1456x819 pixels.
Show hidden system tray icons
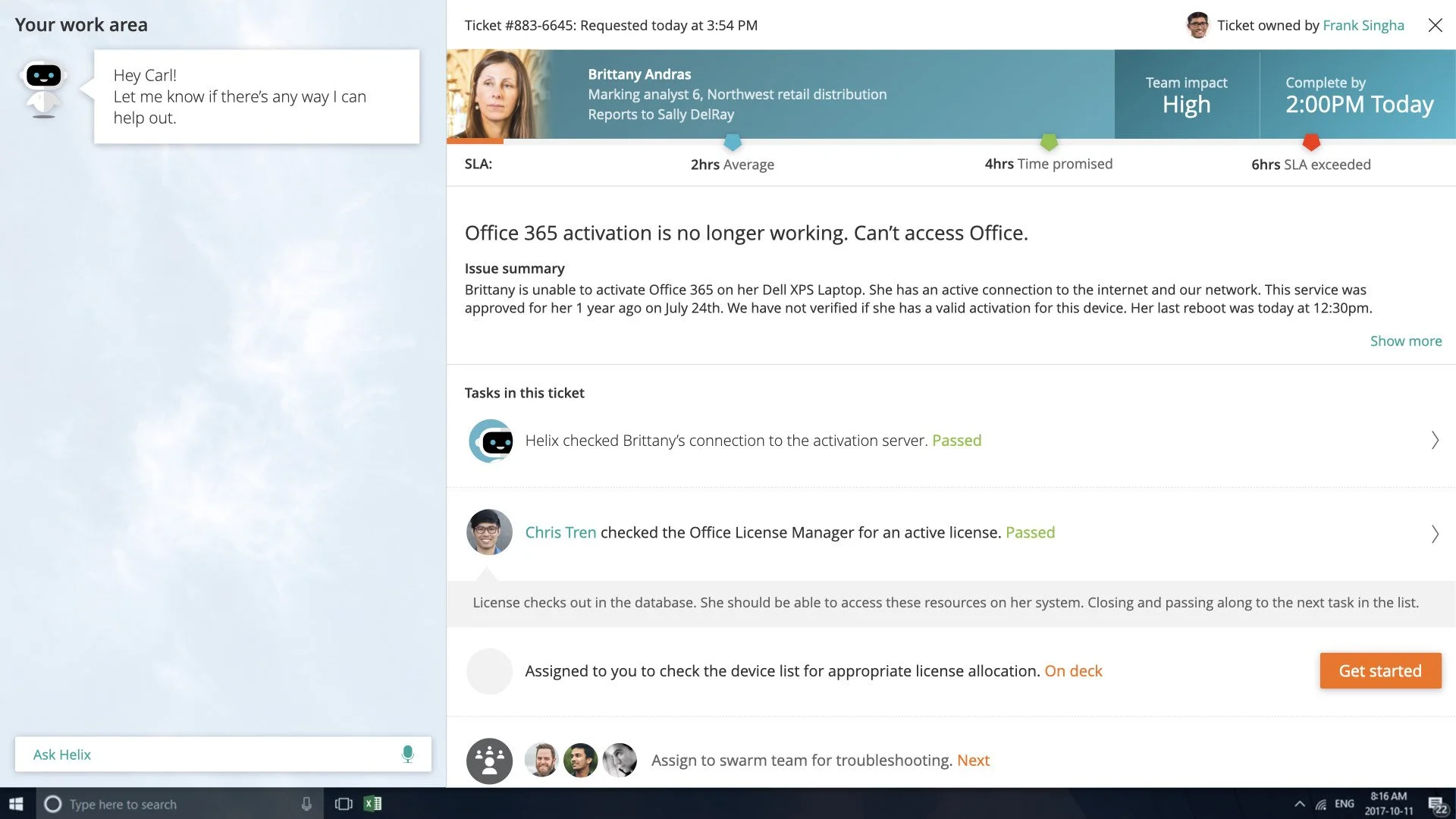pyautogui.click(x=1300, y=804)
